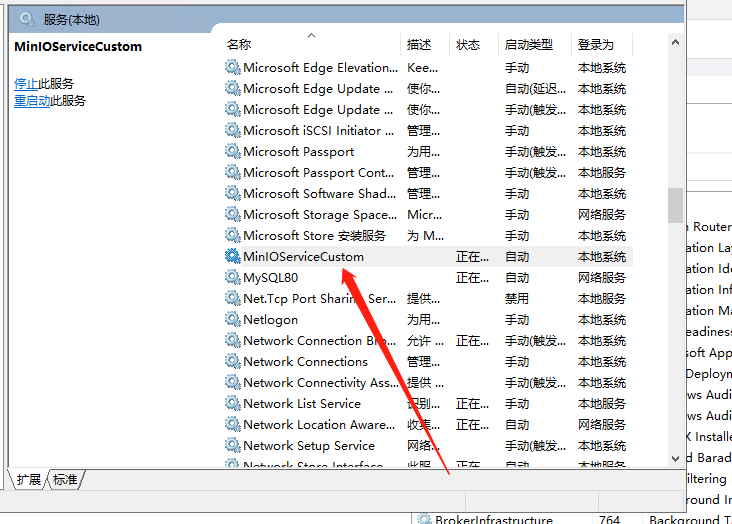Screen dimensions: 732x524
Task: Click the Microsoft iSCSI Initiator service icon
Action: pos(233,131)
